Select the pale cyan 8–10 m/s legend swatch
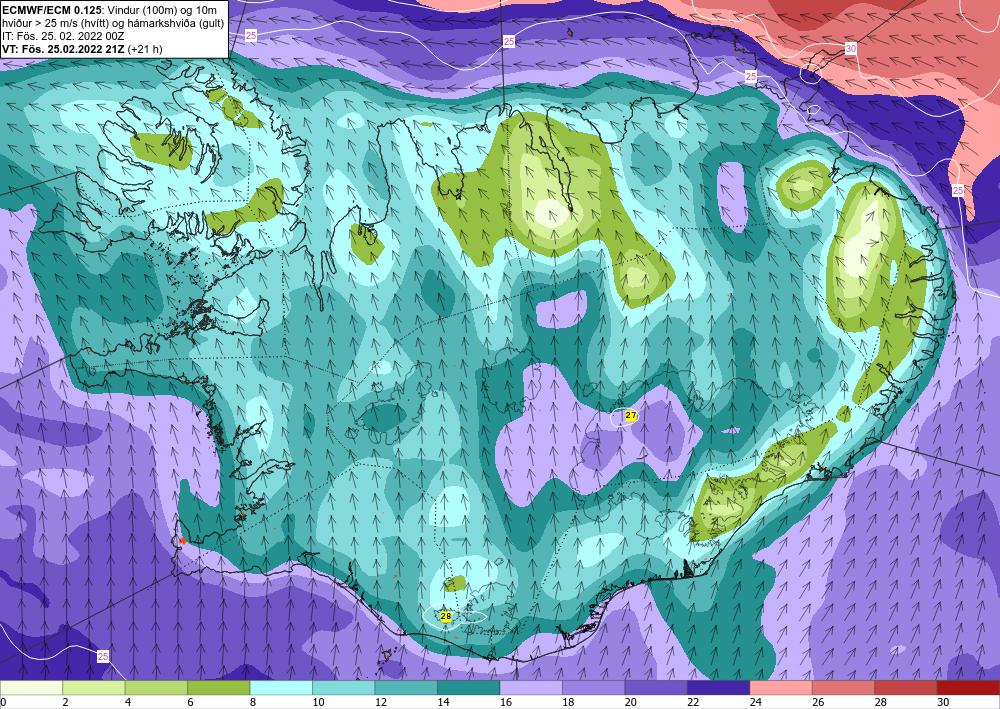 [x=281, y=688]
